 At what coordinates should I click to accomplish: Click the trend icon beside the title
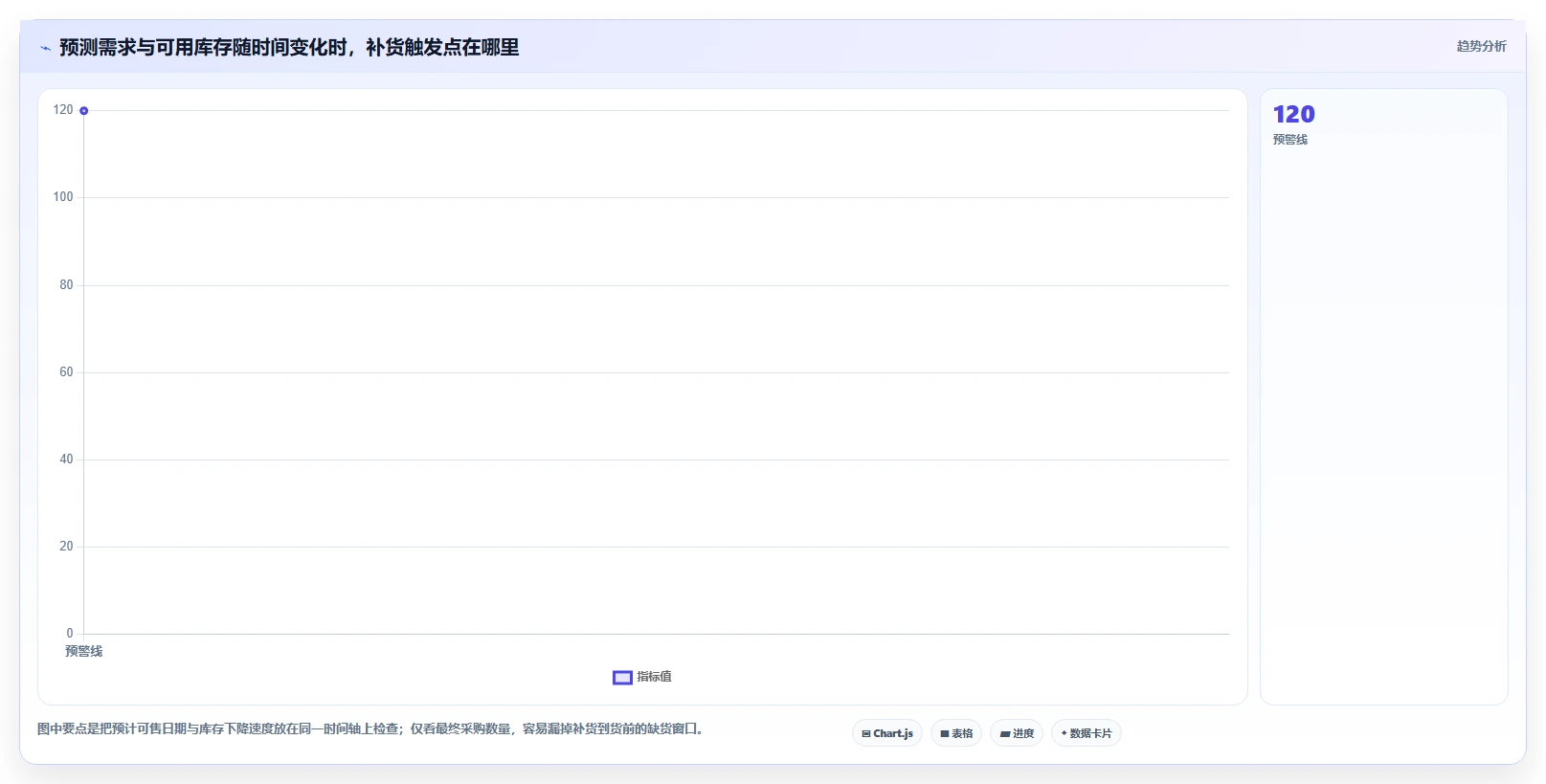pyautogui.click(x=45, y=48)
